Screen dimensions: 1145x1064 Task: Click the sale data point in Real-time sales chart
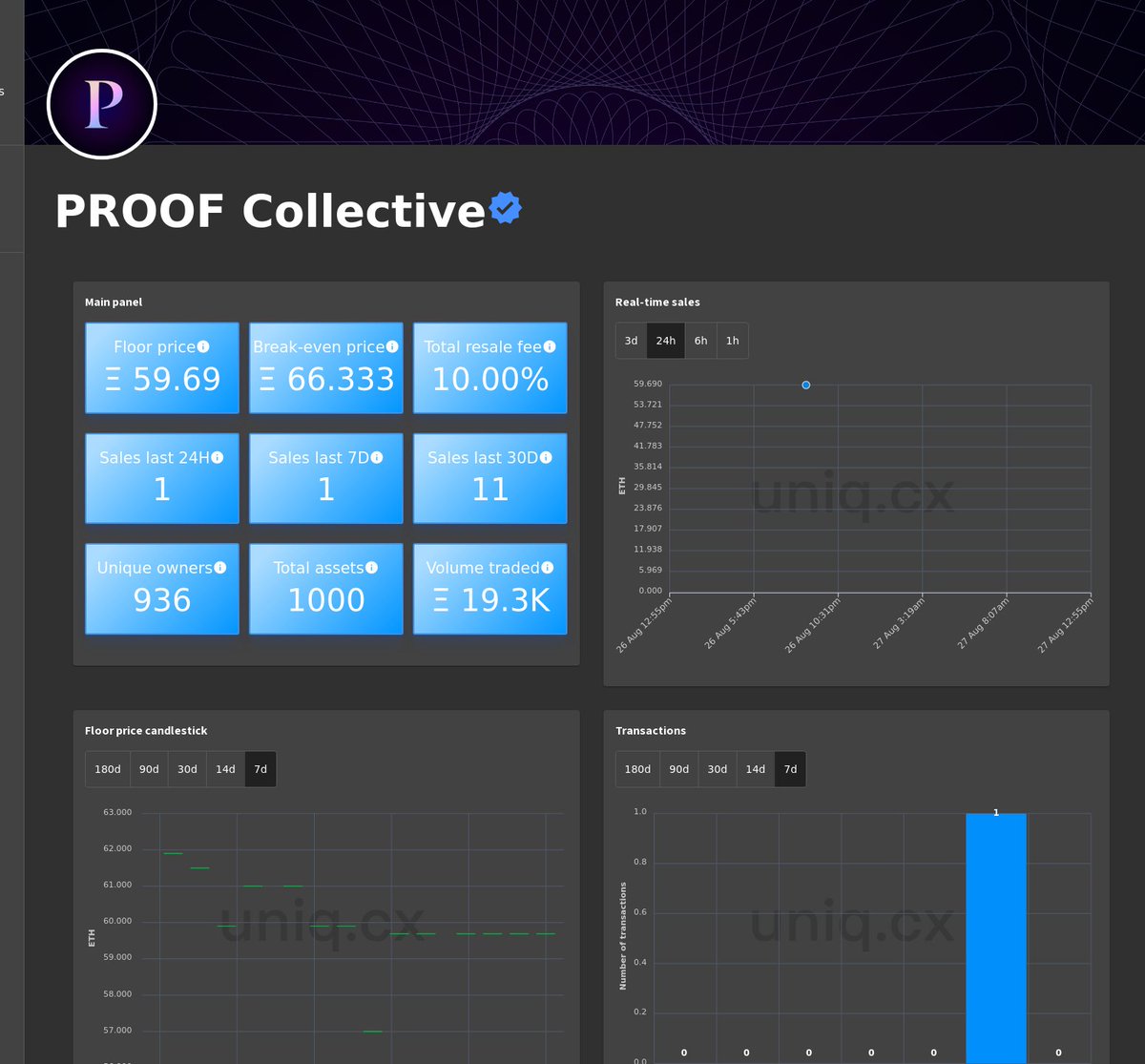(x=806, y=385)
